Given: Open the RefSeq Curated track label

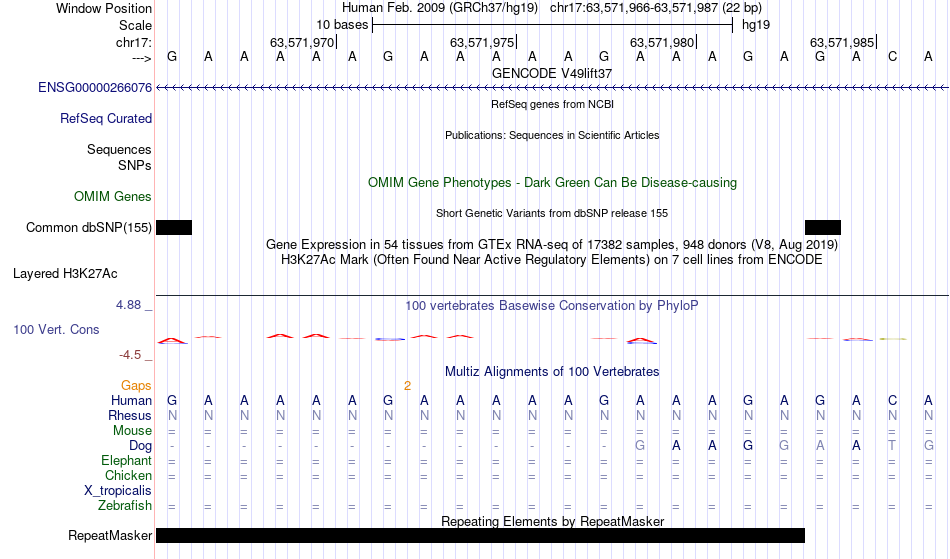Looking at the screenshot, I should point(106,119).
